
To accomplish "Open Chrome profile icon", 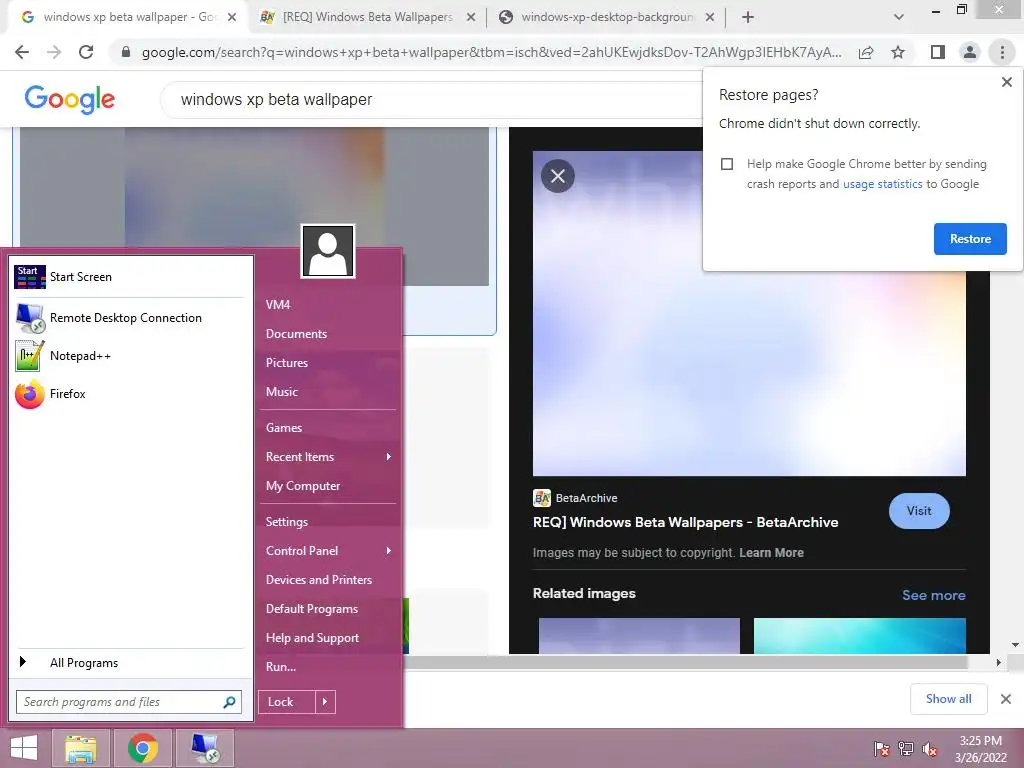I will click(970, 52).
